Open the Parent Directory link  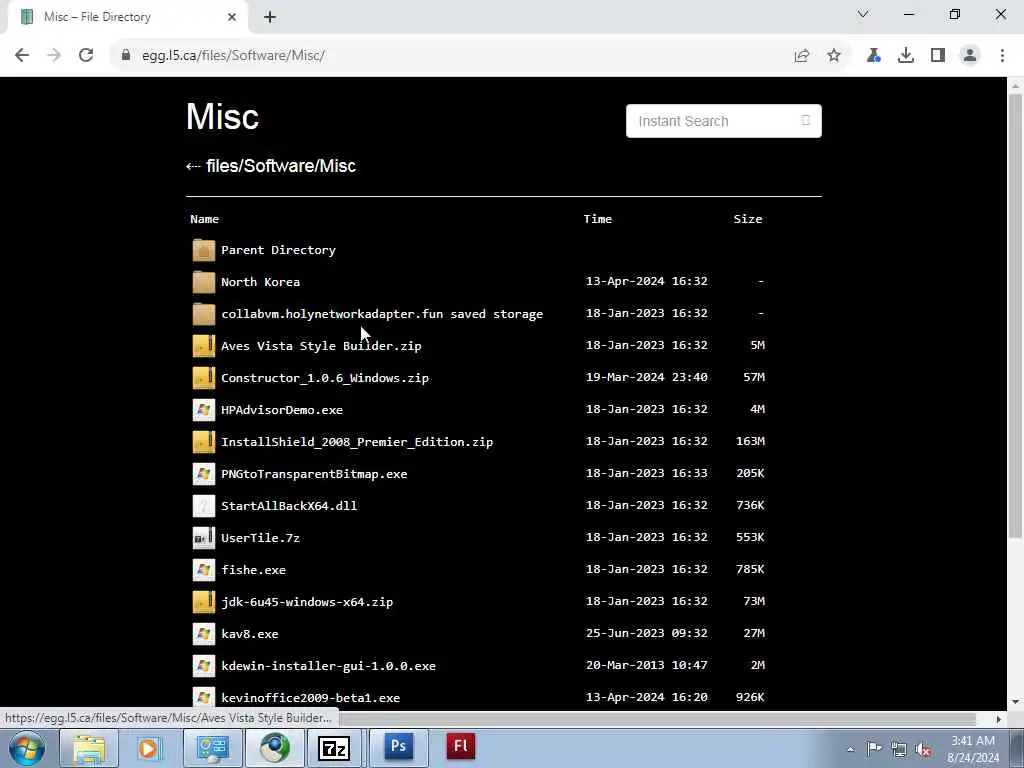[278, 250]
